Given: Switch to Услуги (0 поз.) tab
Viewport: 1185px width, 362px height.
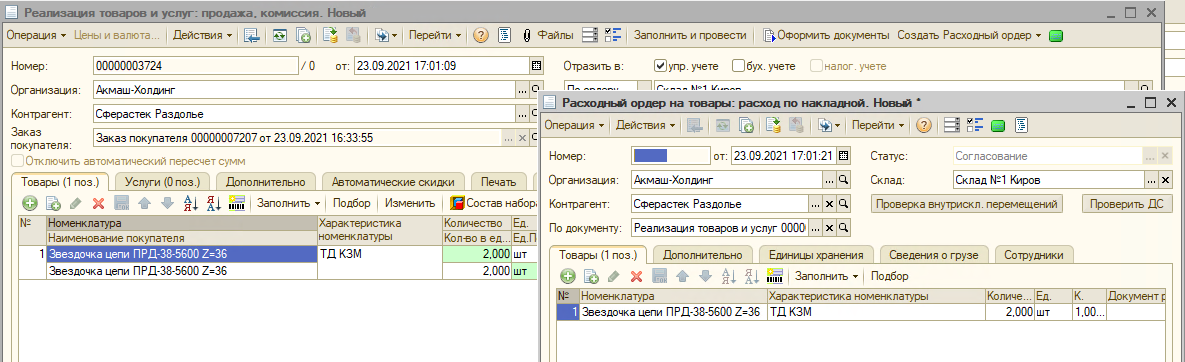Looking at the screenshot, I should [x=162, y=181].
